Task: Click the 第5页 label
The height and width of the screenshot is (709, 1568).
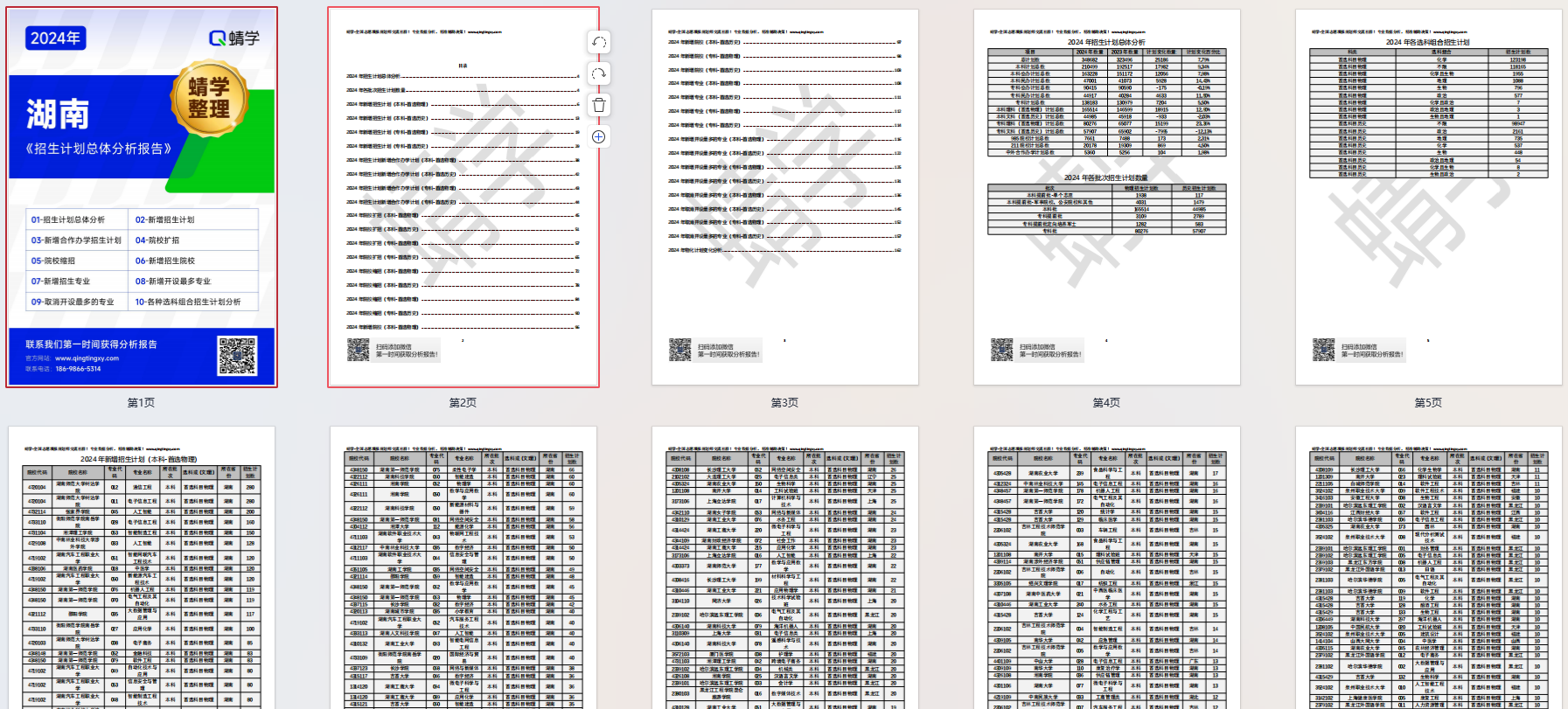Action: tap(1428, 403)
